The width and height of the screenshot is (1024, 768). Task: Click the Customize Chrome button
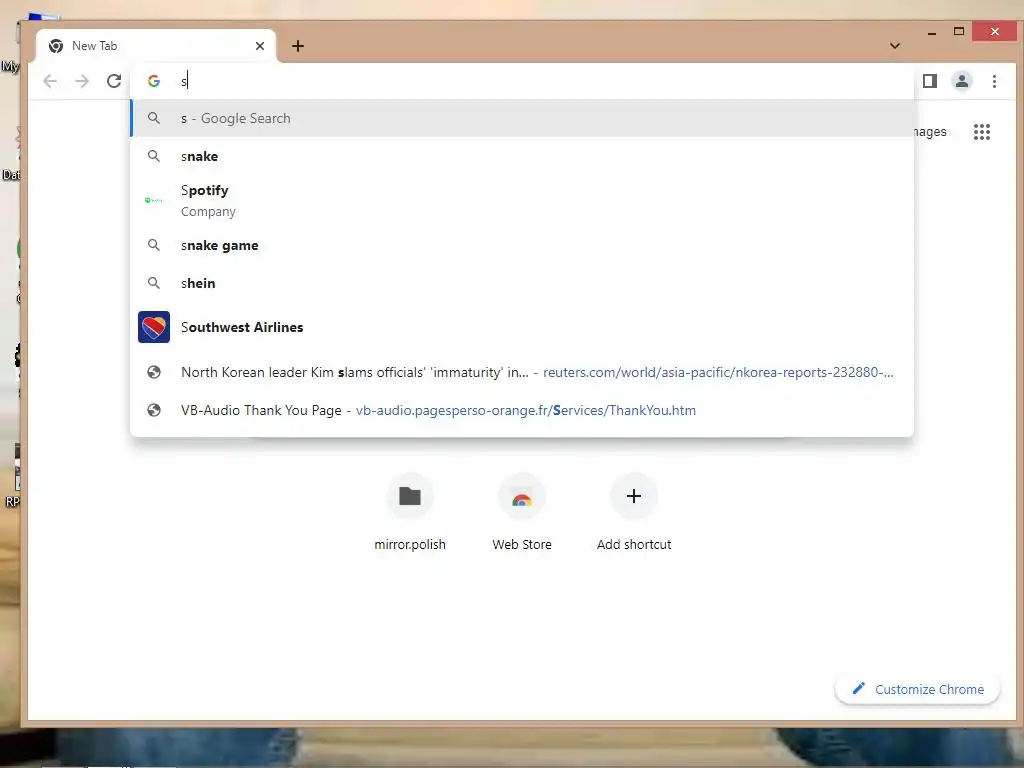[x=918, y=690]
